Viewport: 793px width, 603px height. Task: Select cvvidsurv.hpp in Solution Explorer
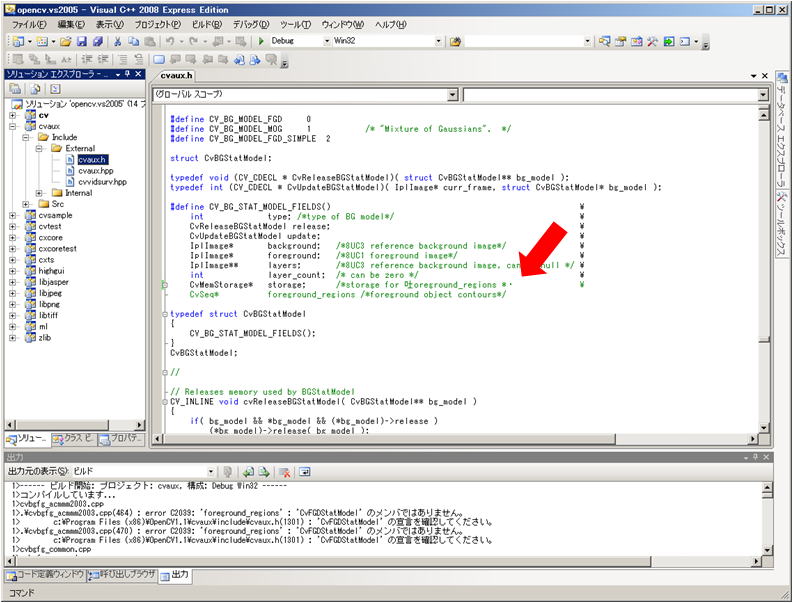[x=102, y=182]
